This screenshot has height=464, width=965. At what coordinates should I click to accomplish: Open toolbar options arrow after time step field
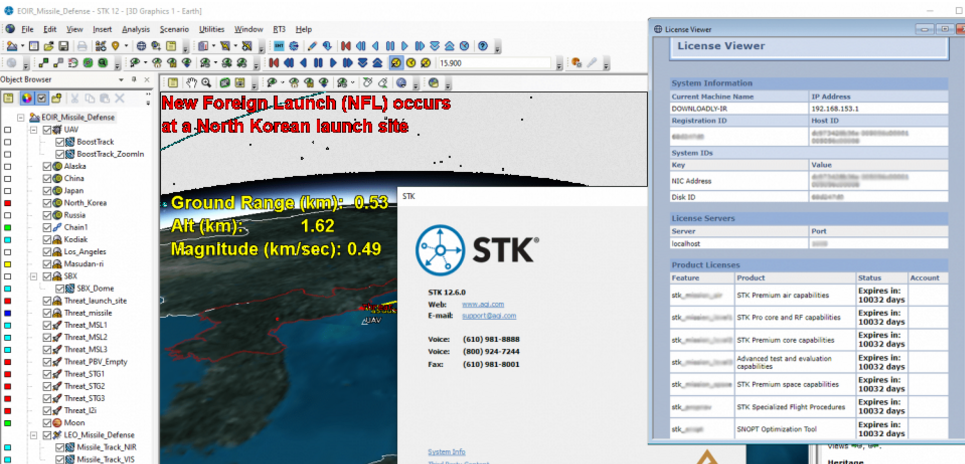click(x=559, y=64)
